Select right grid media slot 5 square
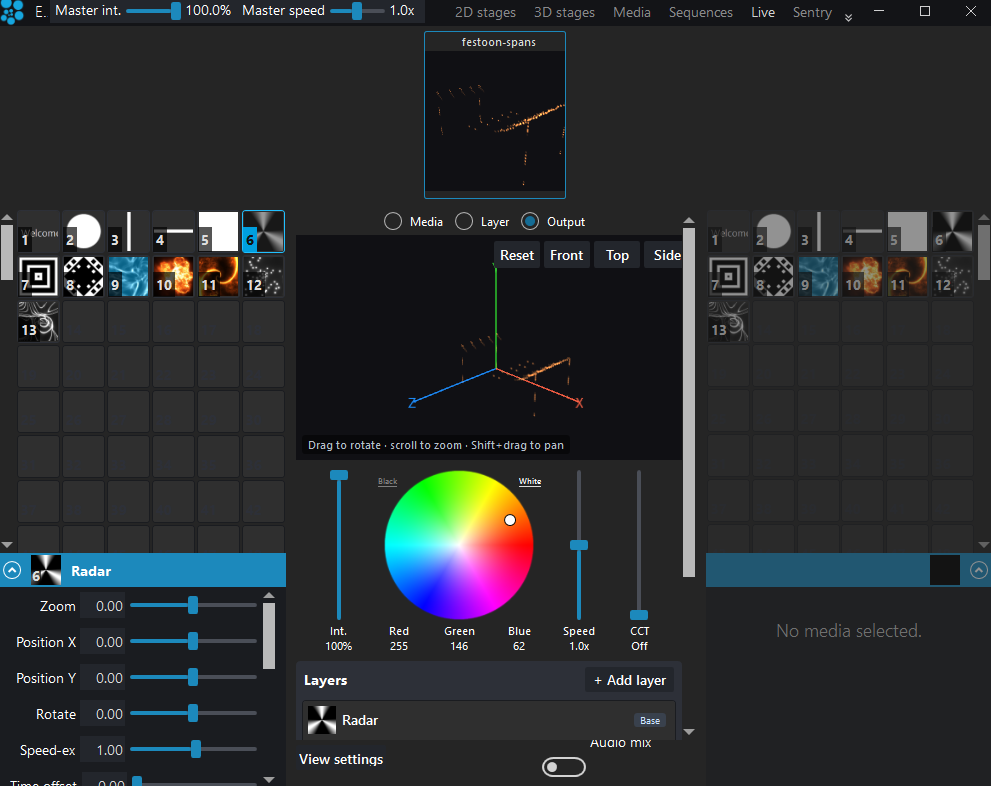 (908, 231)
